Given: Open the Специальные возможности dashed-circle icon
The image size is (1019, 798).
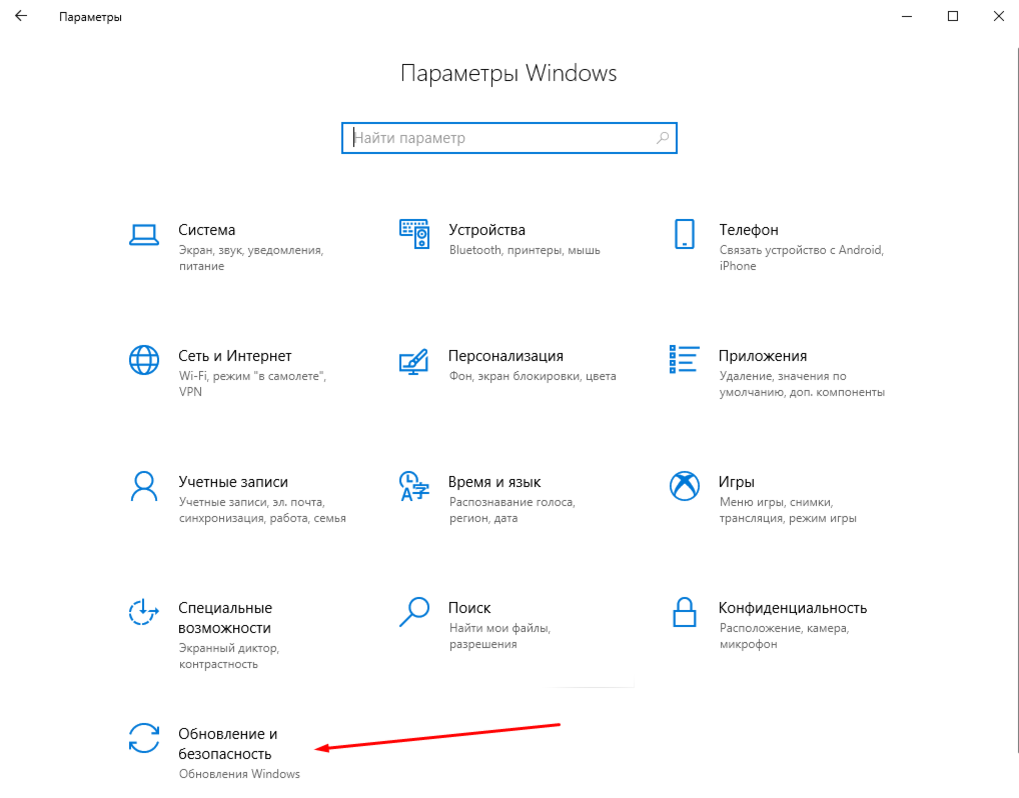Looking at the screenshot, I should click(144, 612).
